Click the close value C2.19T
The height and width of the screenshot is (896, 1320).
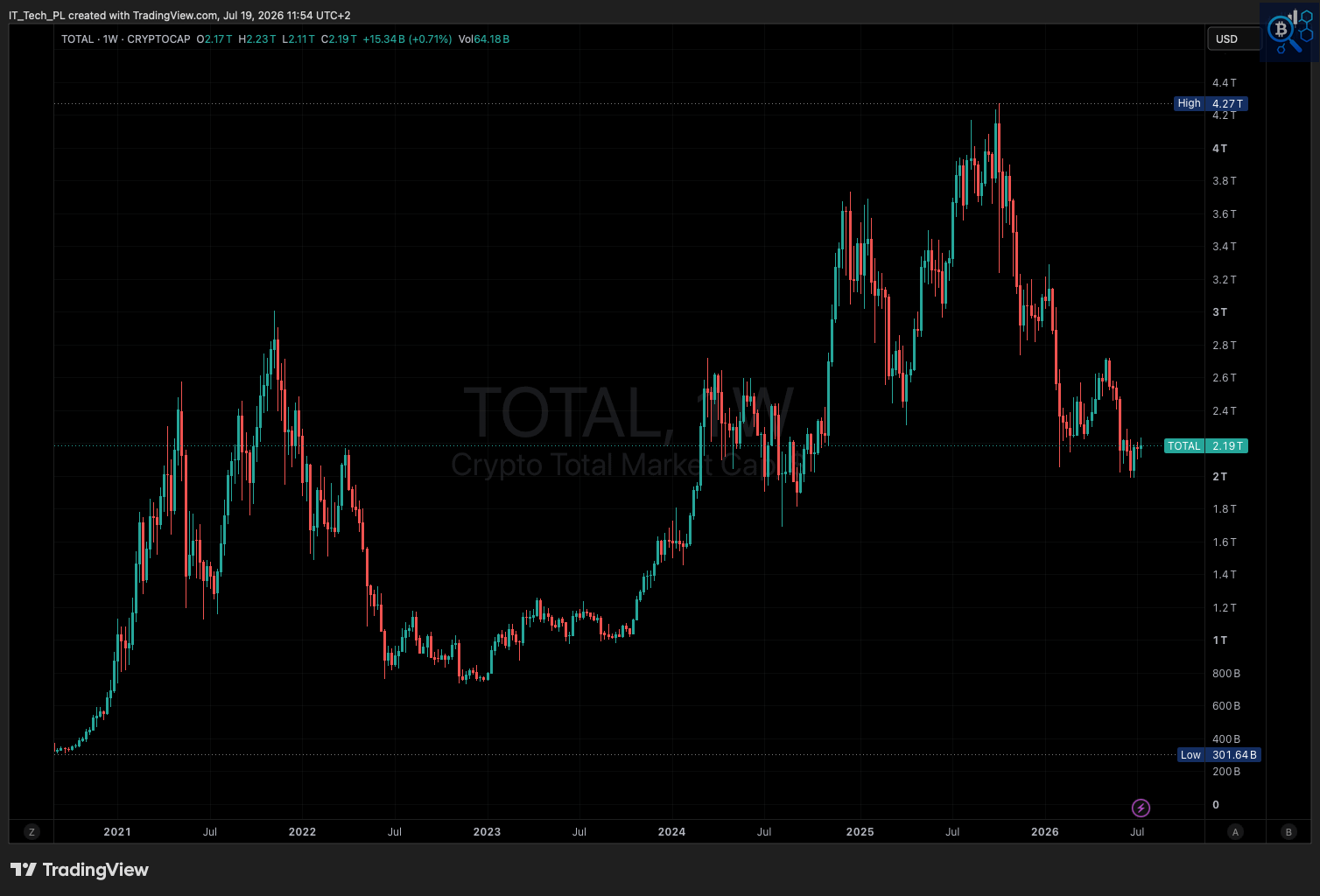[340, 39]
